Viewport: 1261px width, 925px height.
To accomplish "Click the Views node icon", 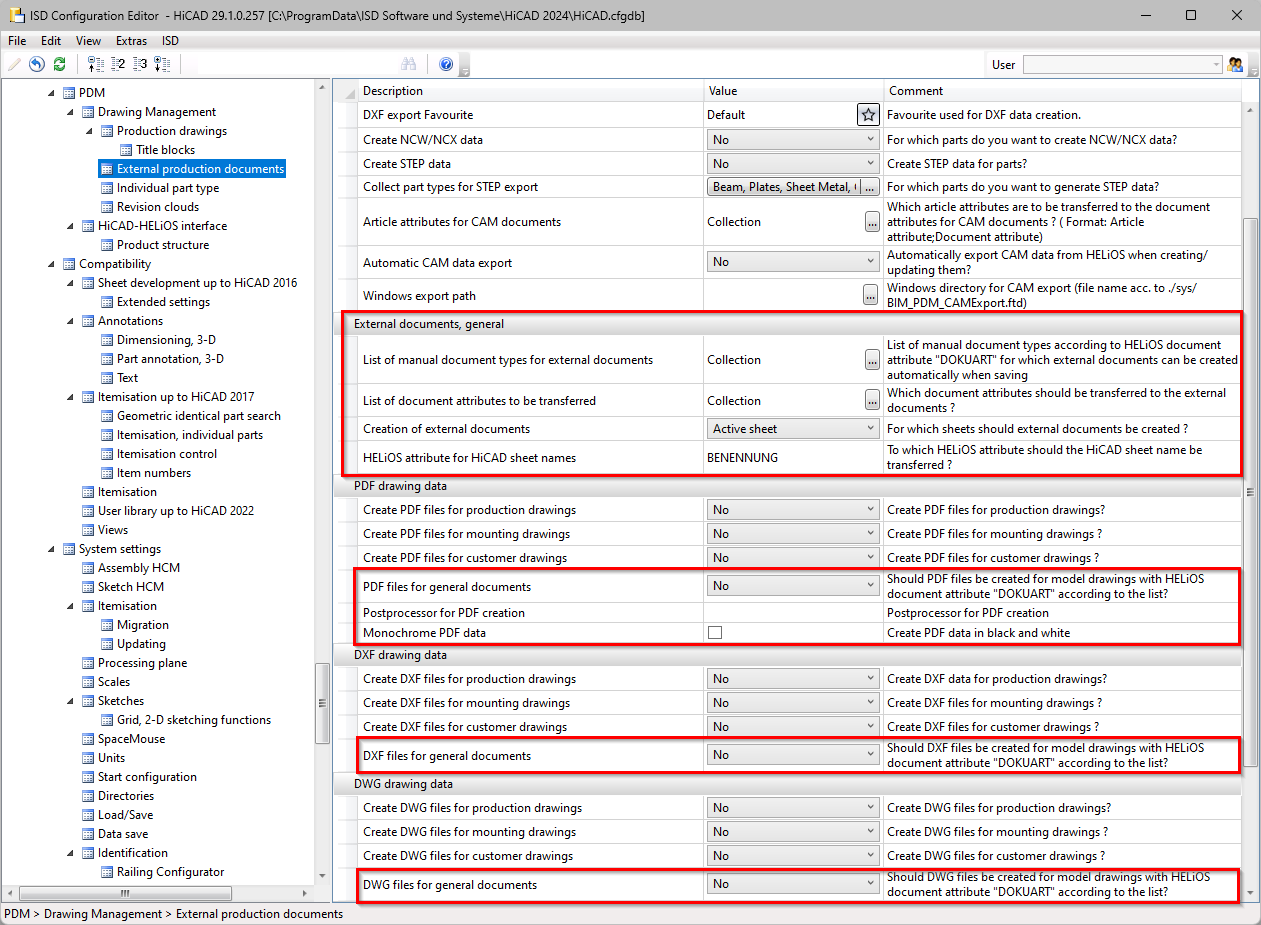I will pos(88,530).
